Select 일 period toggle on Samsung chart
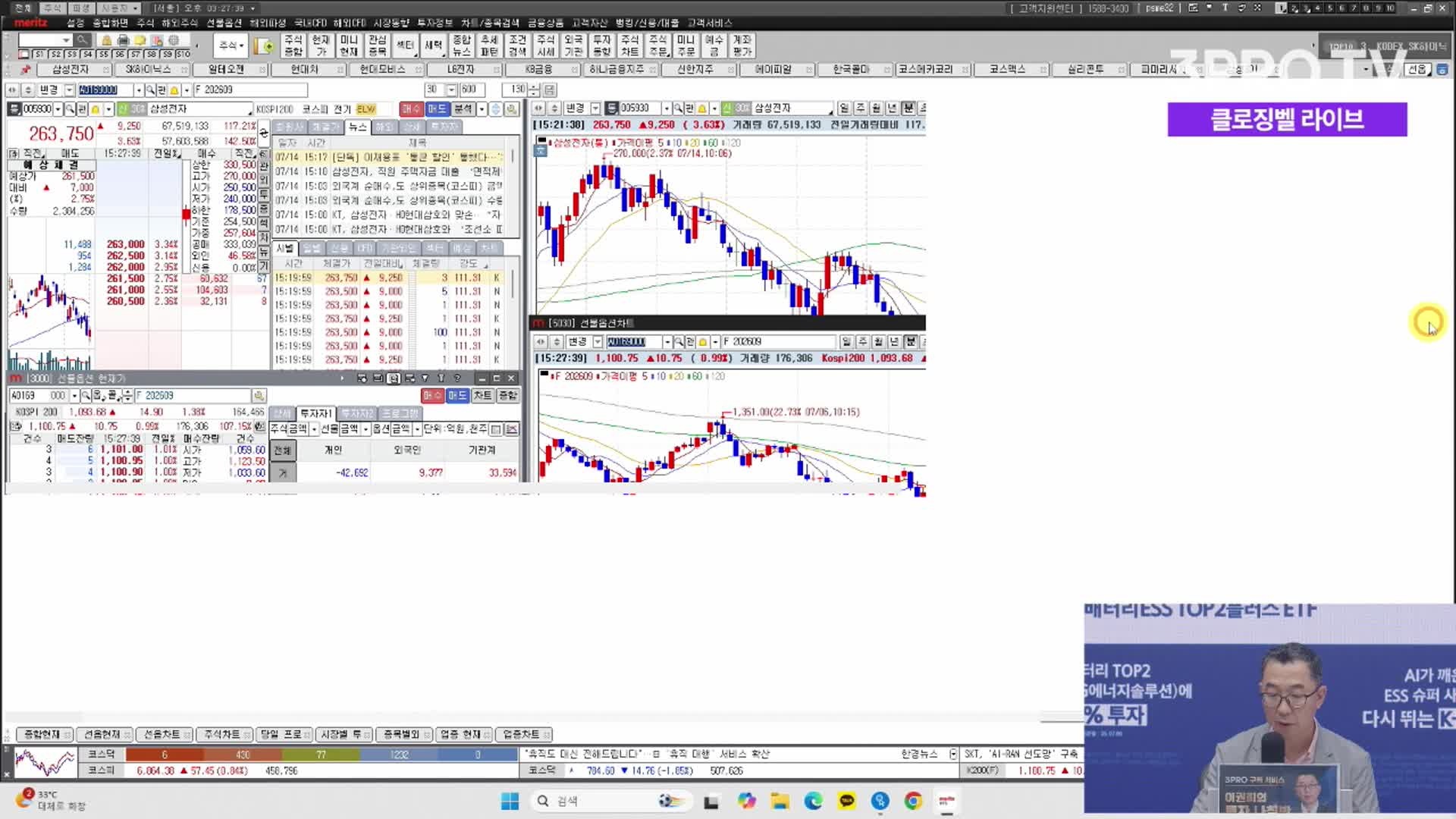 [844, 108]
